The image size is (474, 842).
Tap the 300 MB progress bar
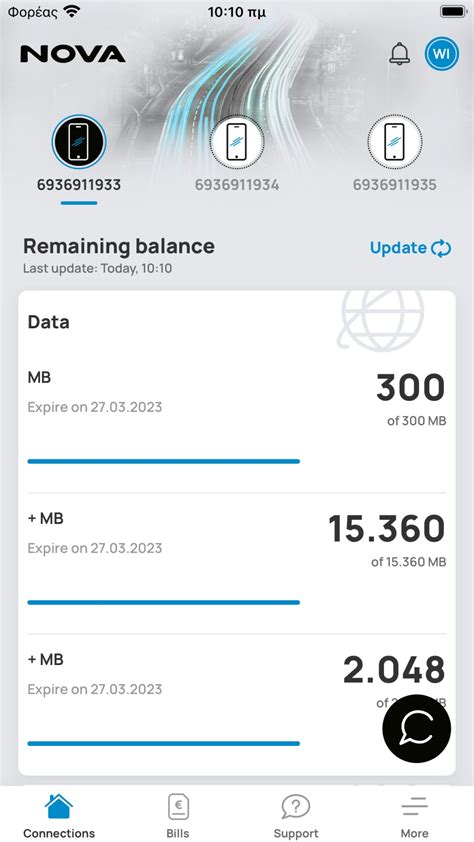[x=164, y=461]
